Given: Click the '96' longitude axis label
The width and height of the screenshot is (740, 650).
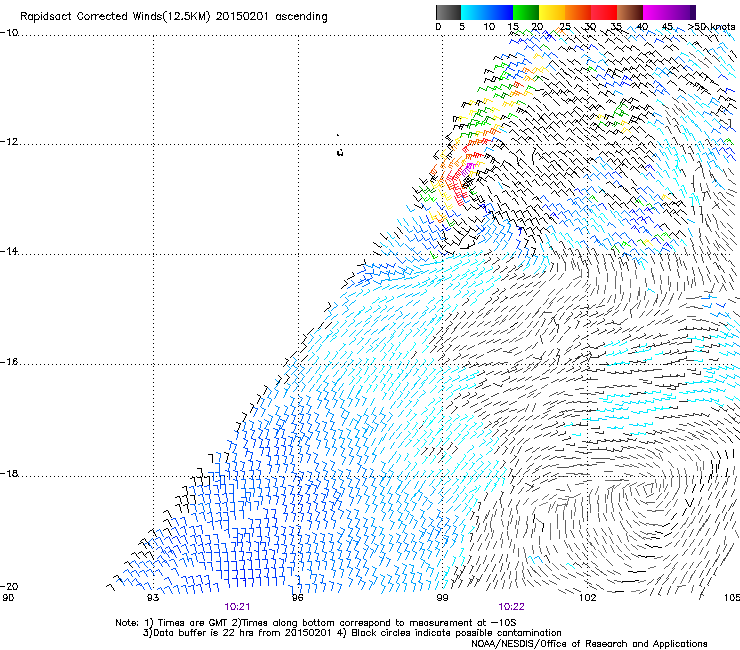Looking at the screenshot, I should [297, 598].
